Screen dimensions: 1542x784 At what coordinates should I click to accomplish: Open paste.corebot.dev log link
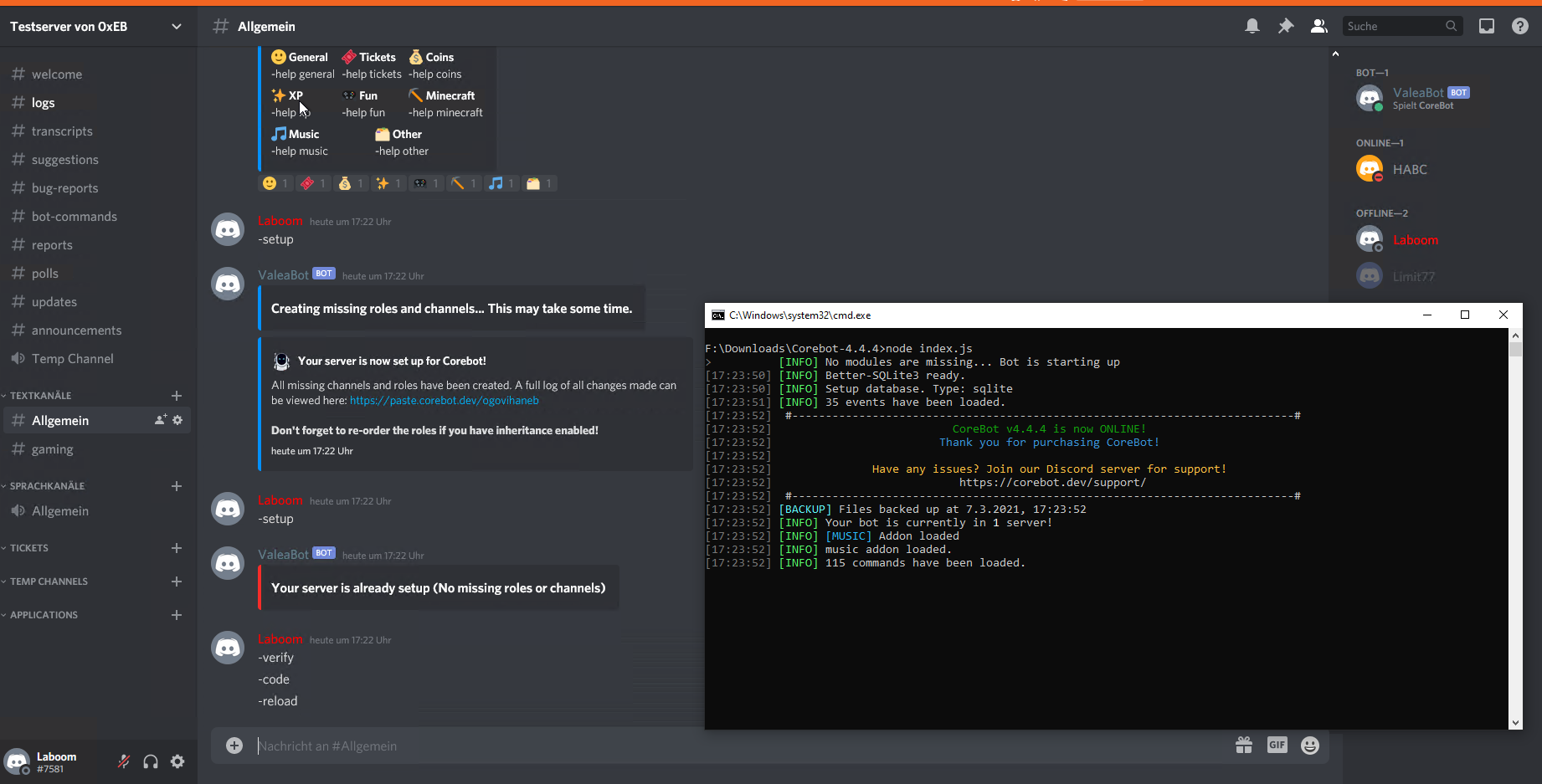445,401
